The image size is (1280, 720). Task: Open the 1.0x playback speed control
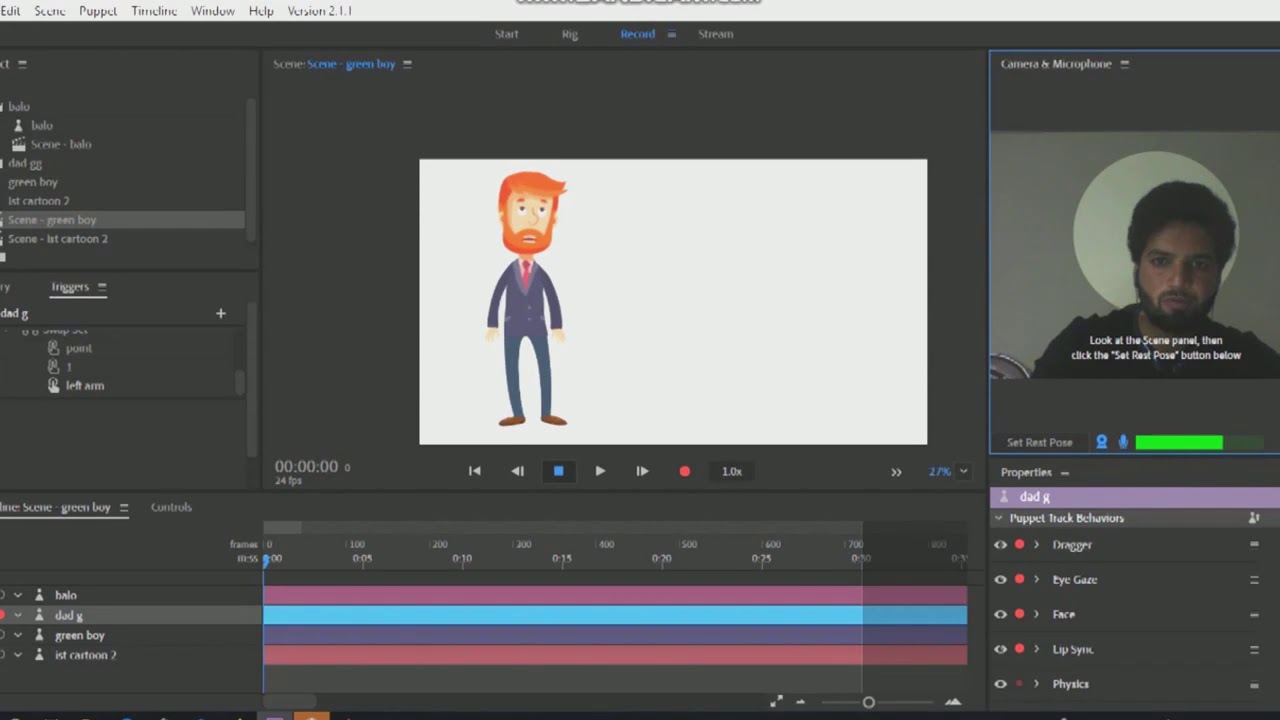coord(732,471)
